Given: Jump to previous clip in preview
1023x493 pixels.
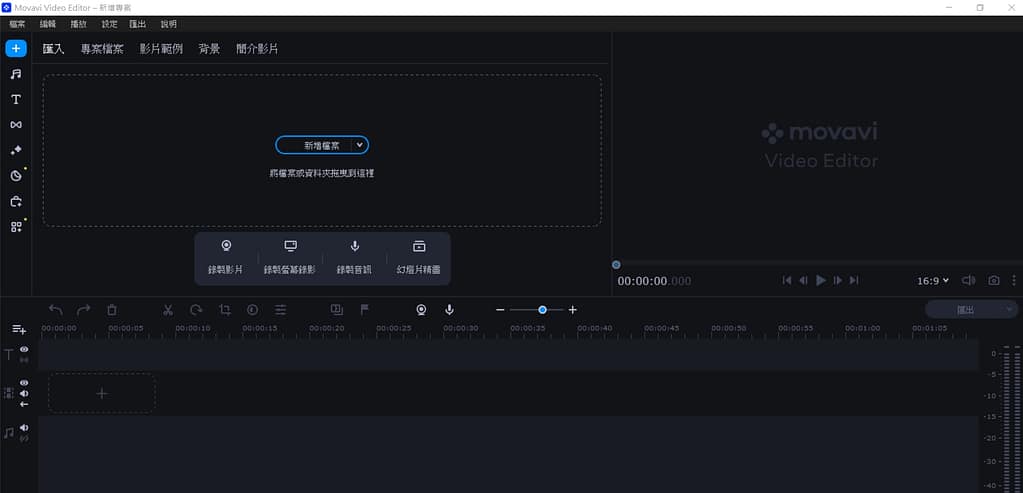Looking at the screenshot, I should (787, 280).
